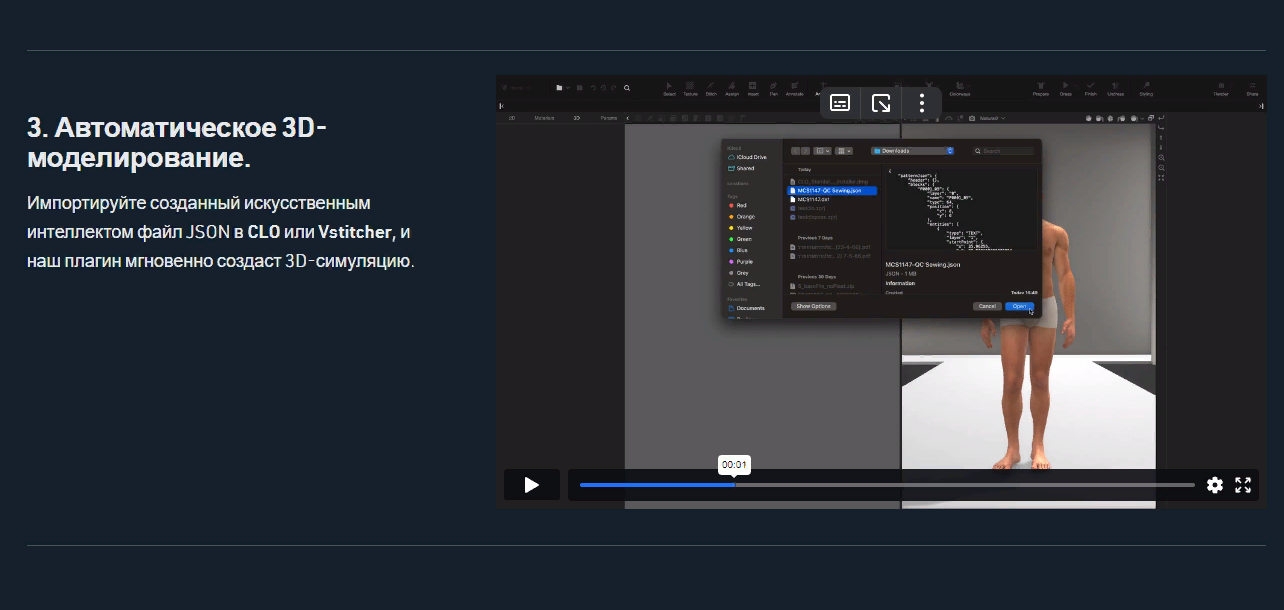Enter fullscreen video mode
Screen dimensions: 1284x610
click(x=1243, y=485)
